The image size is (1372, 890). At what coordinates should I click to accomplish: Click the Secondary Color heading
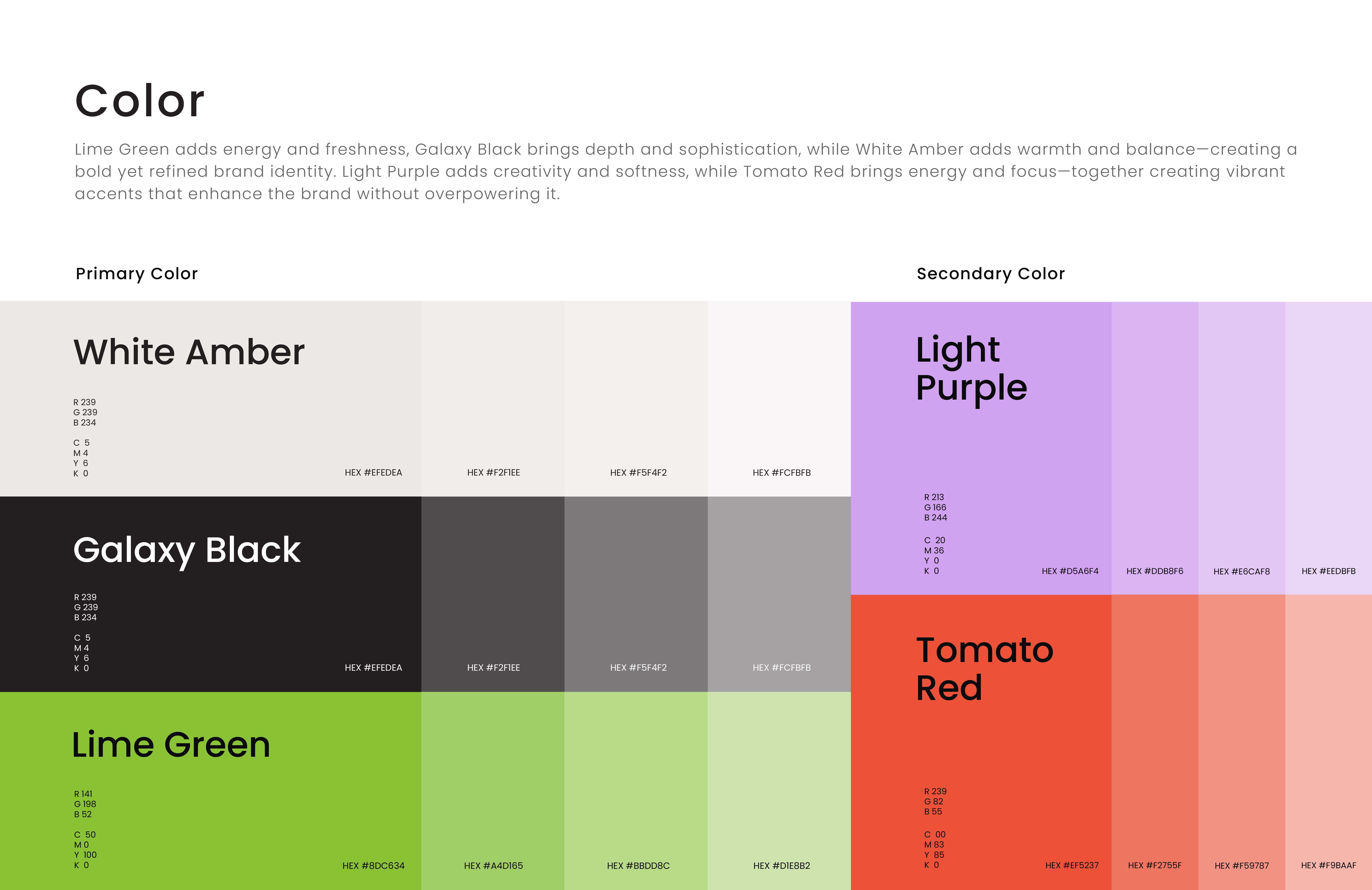point(990,274)
